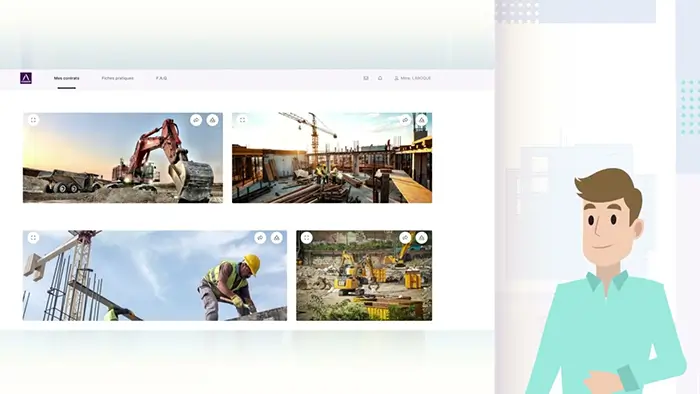Open the Mme. LAROQUE user account
Viewport: 700px width, 394px height.
tap(412, 78)
